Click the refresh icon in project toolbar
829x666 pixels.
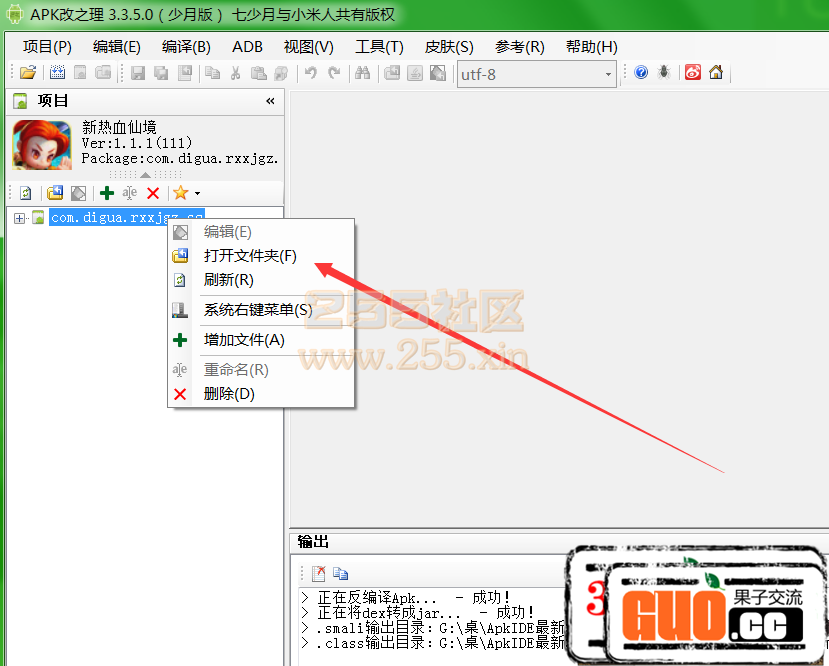pos(26,193)
